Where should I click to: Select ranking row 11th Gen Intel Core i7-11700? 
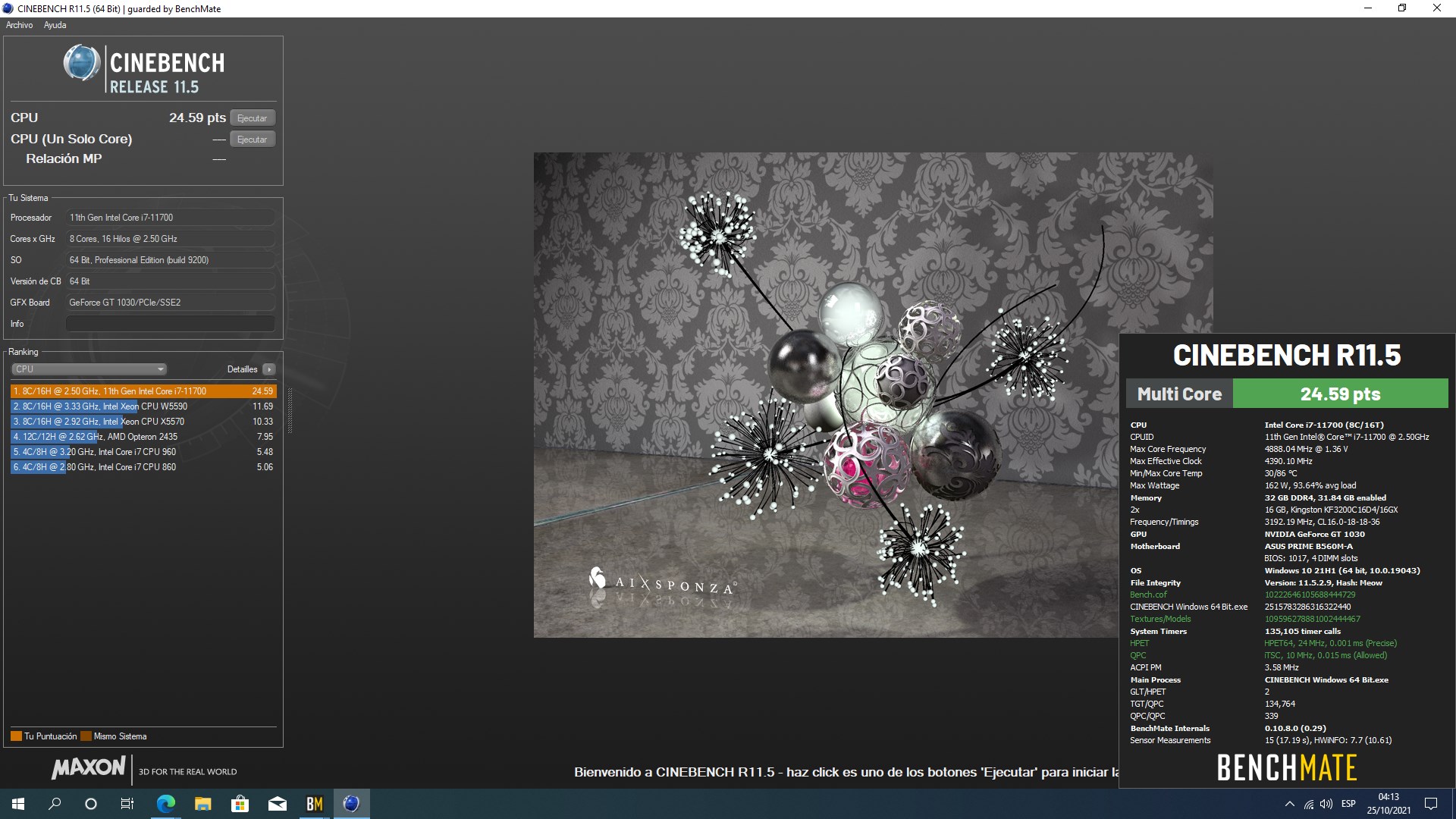point(143,391)
